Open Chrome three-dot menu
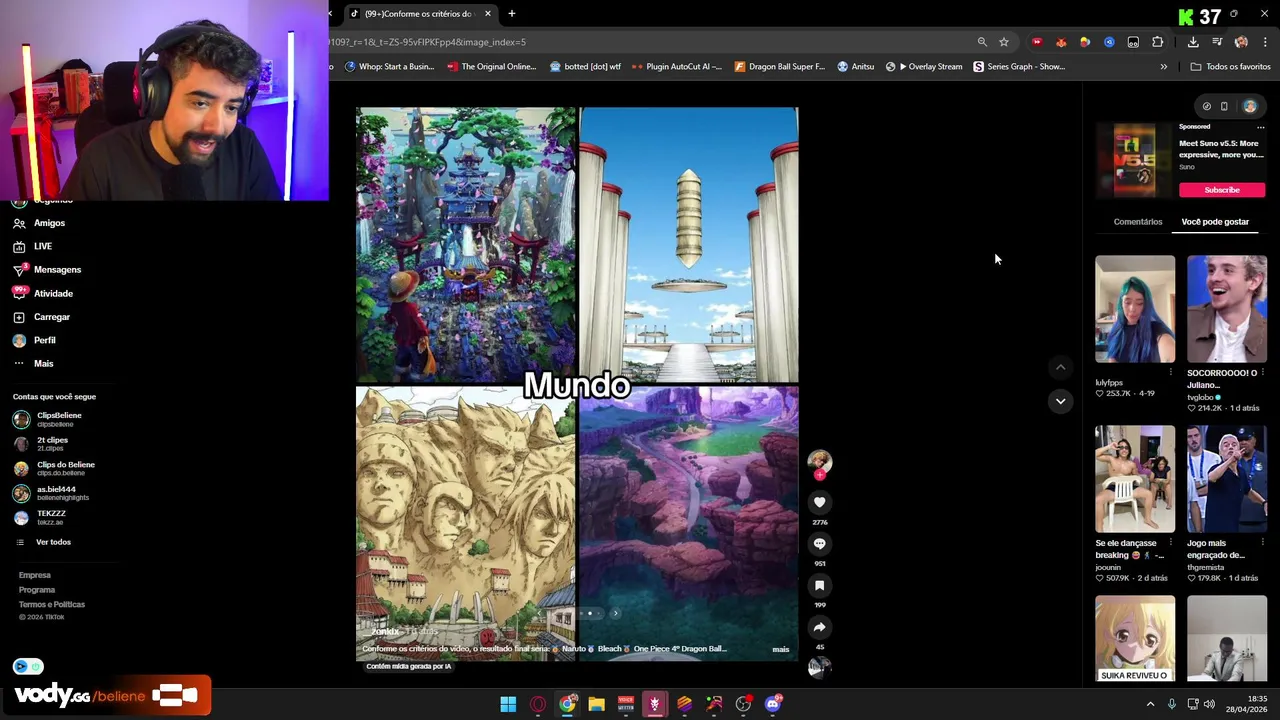This screenshot has width=1280, height=720. [1265, 42]
